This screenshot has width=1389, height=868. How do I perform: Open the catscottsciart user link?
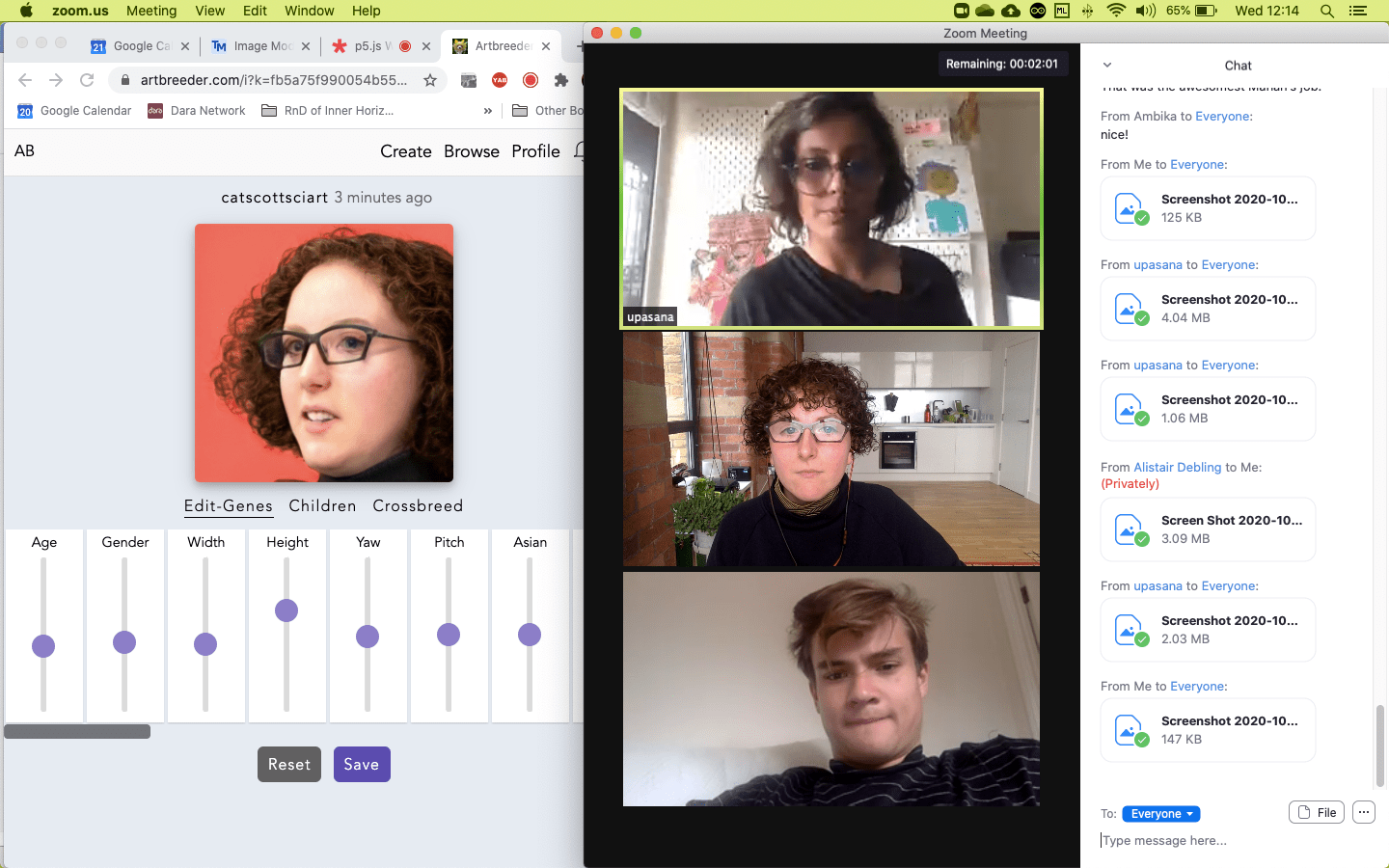(x=275, y=198)
